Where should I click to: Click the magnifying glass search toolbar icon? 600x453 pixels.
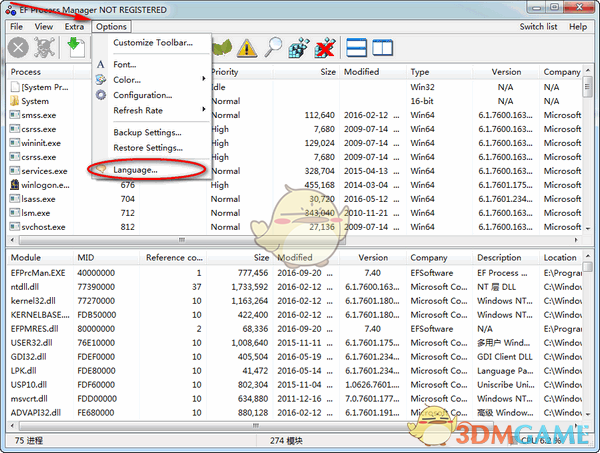(274, 47)
